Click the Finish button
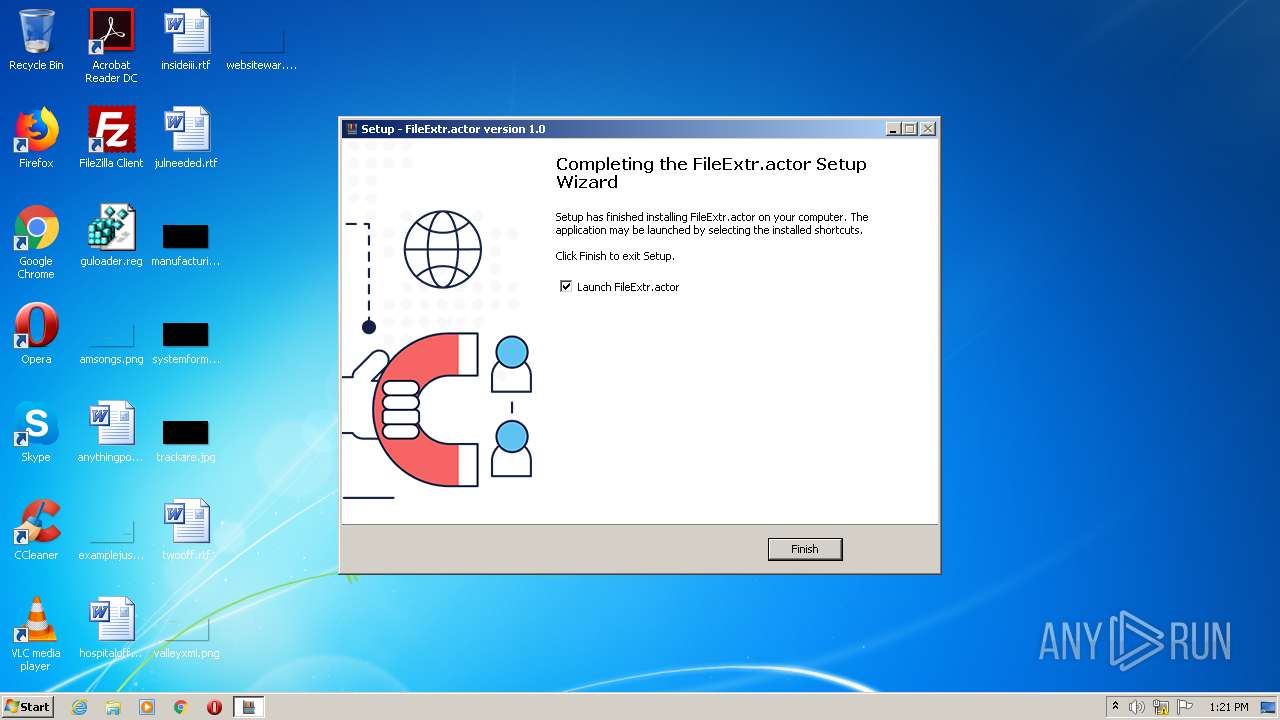1280x720 pixels. 805,549
